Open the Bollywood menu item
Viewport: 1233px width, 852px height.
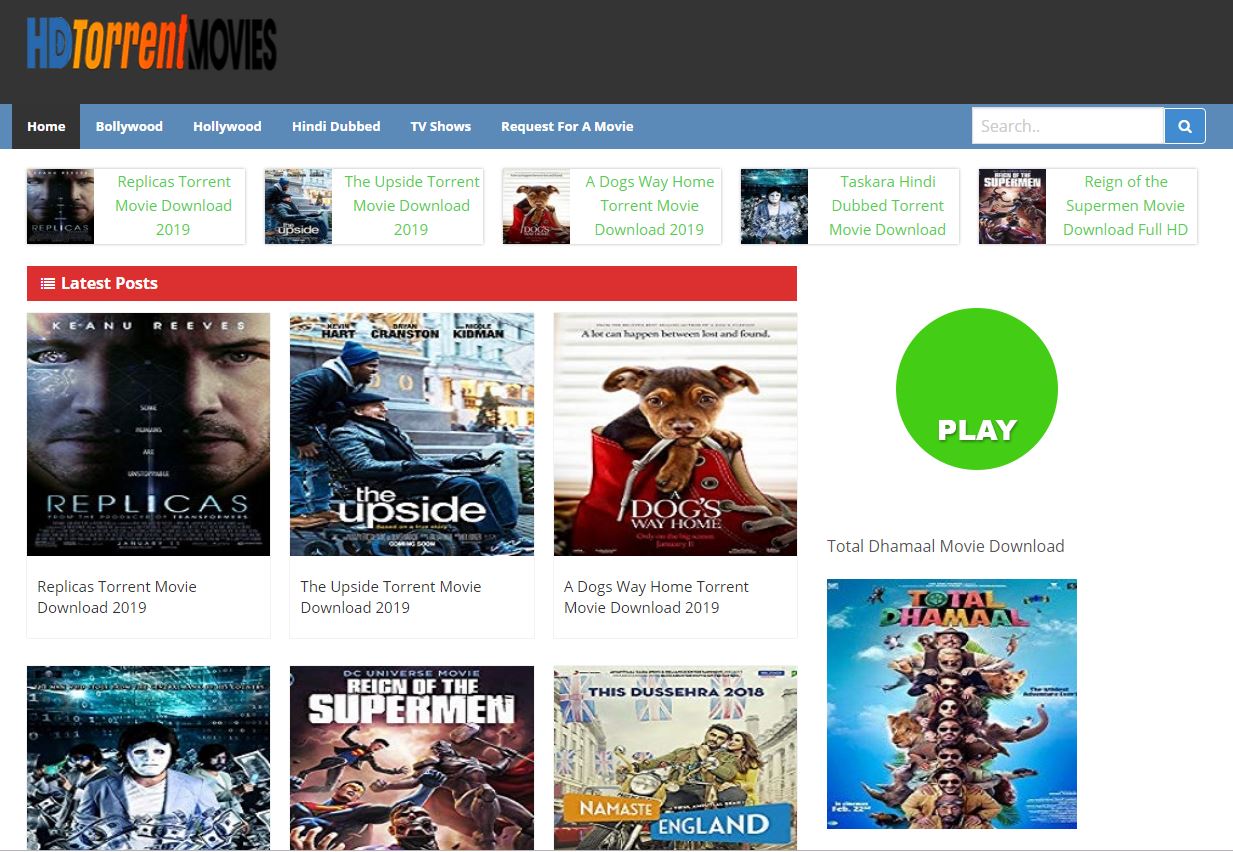pyautogui.click(x=129, y=126)
